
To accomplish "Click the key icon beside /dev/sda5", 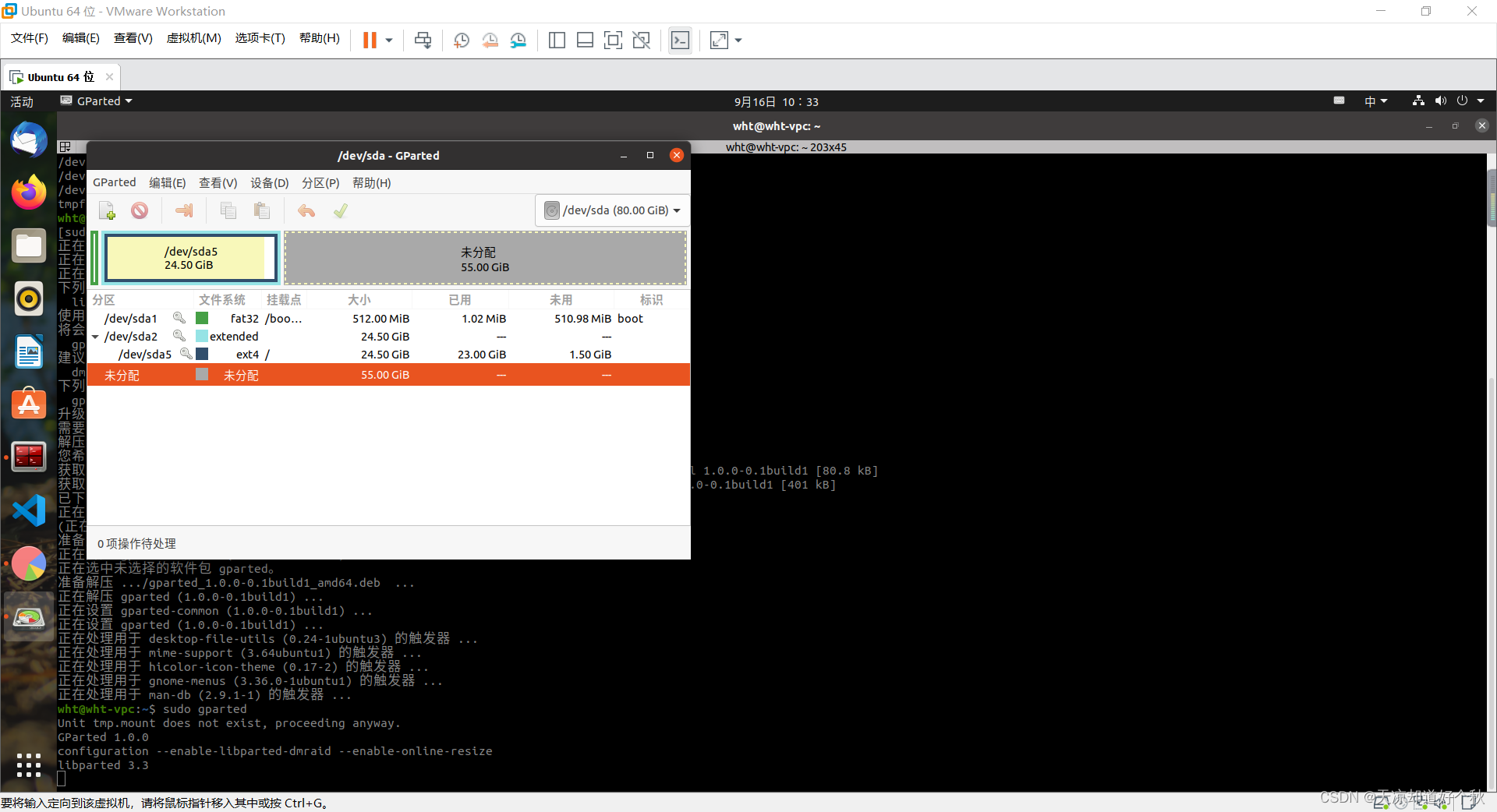I will pyautogui.click(x=186, y=354).
